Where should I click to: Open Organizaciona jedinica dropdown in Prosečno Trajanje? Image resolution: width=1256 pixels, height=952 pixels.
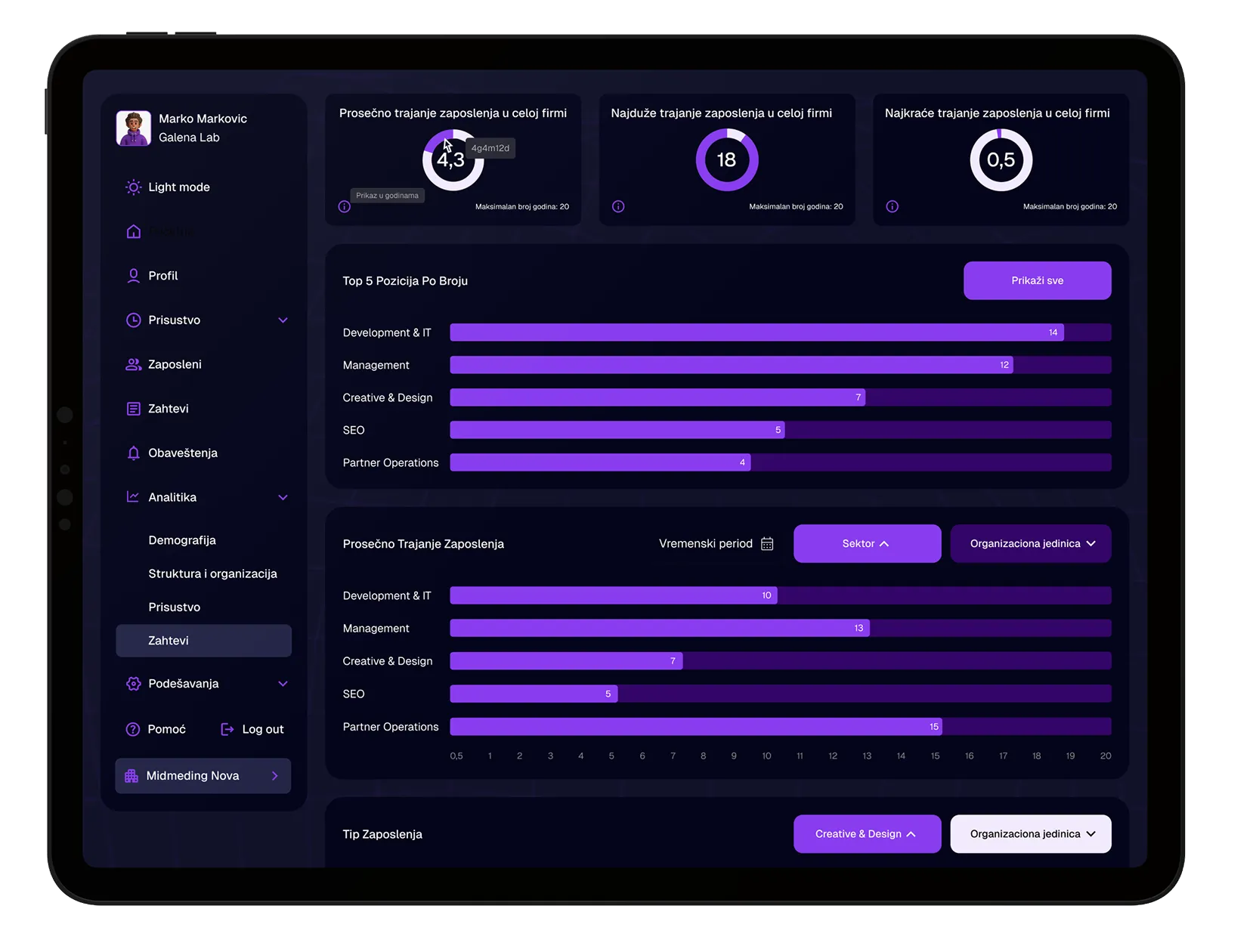click(x=1031, y=544)
